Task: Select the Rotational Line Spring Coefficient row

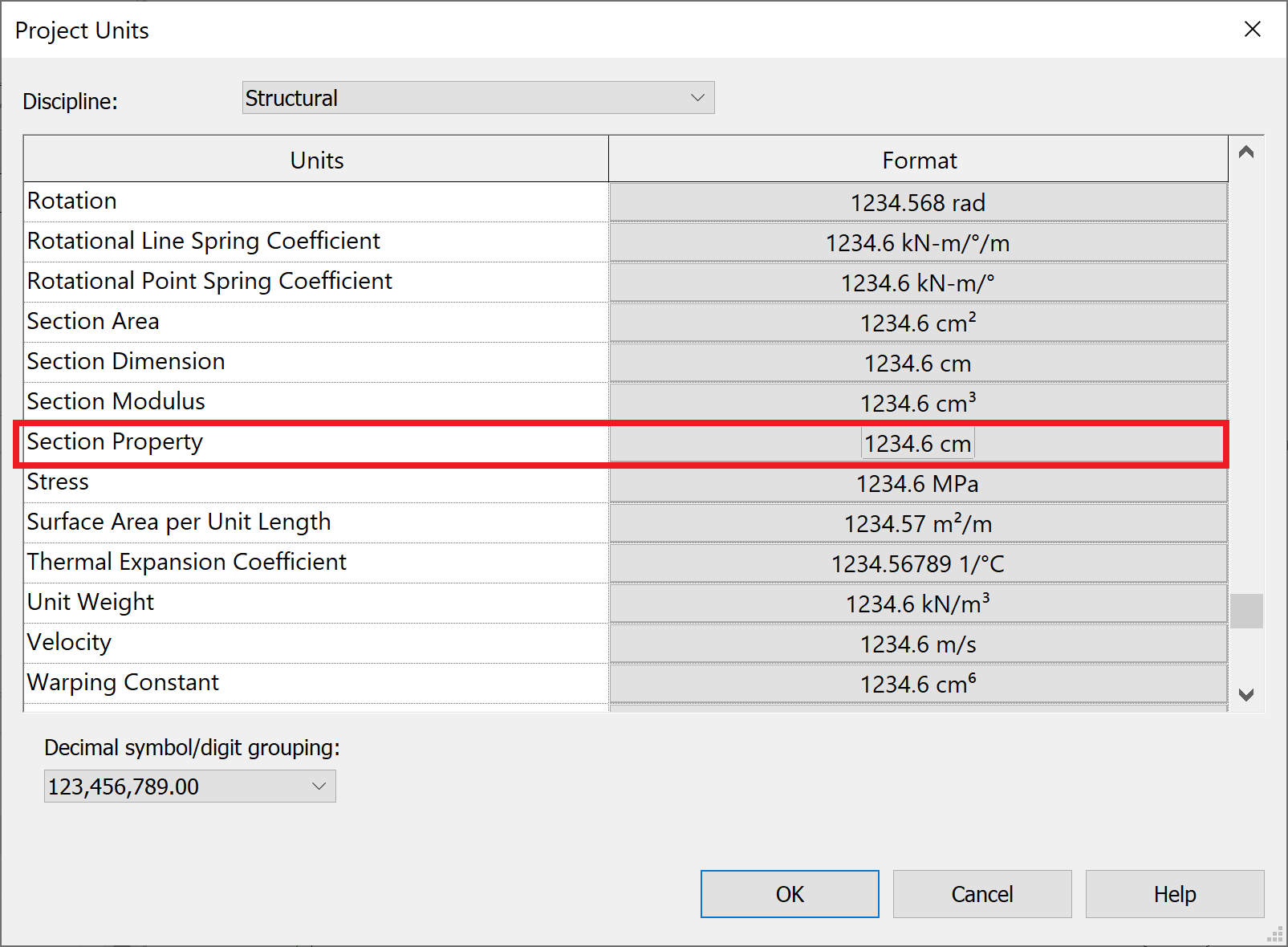Action: point(316,242)
